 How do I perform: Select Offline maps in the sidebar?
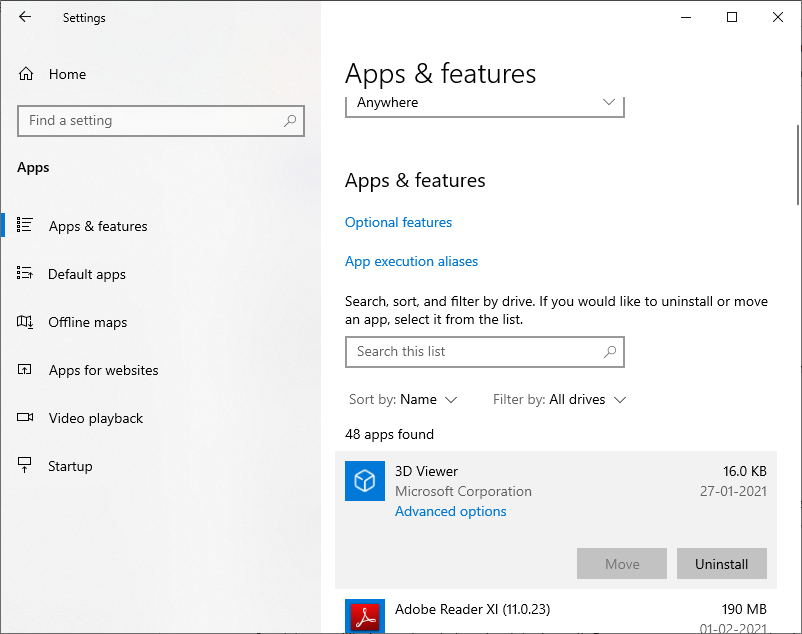87,322
